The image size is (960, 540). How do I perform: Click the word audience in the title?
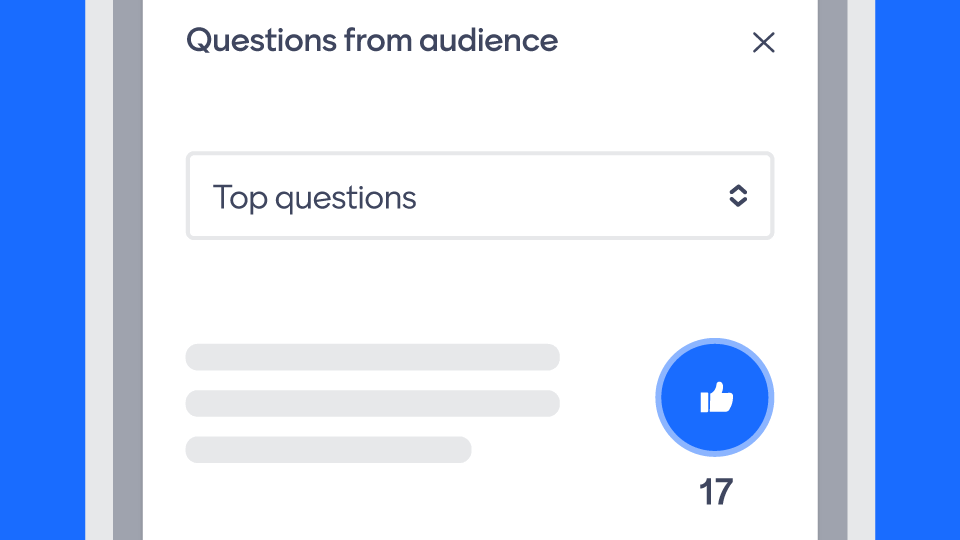click(488, 41)
